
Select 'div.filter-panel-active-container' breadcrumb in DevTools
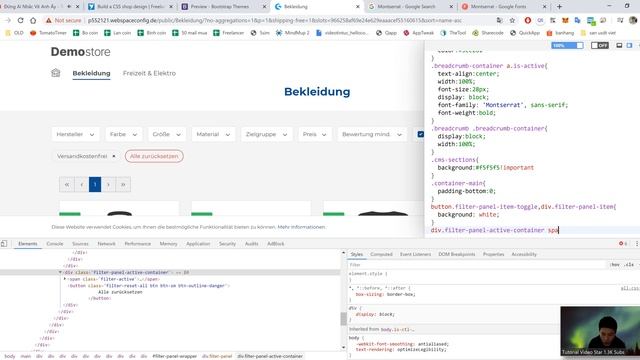point(270,356)
